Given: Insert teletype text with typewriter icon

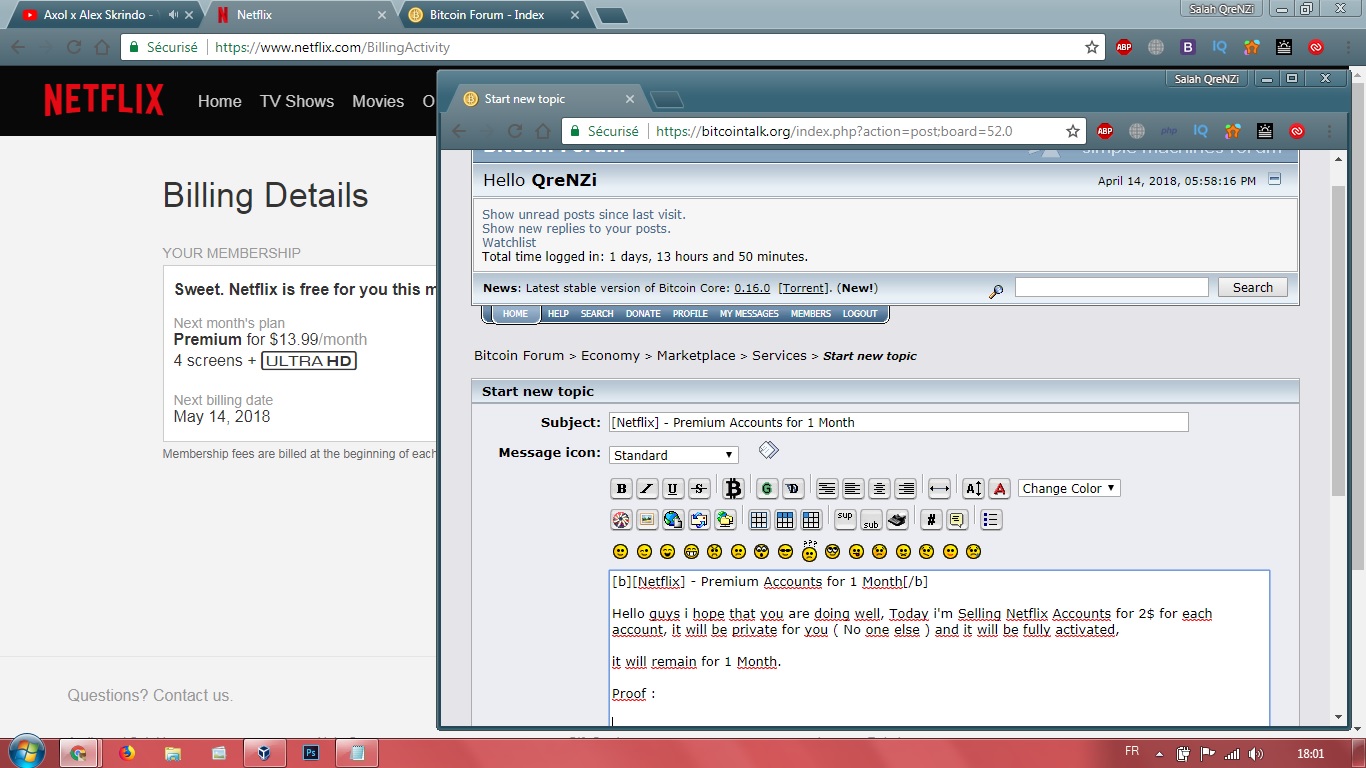Looking at the screenshot, I should point(897,520).
